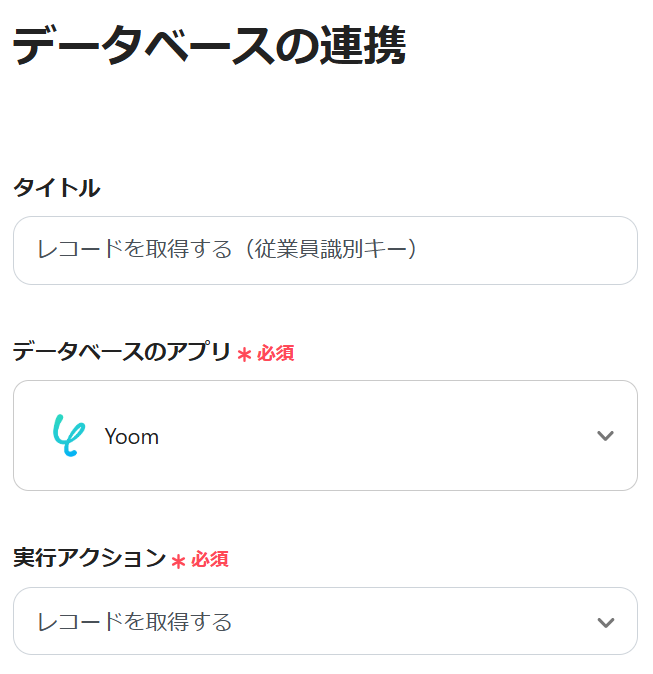Click the 必須 tag beside 実行アクション
The image size is (653, 674).
210,560
